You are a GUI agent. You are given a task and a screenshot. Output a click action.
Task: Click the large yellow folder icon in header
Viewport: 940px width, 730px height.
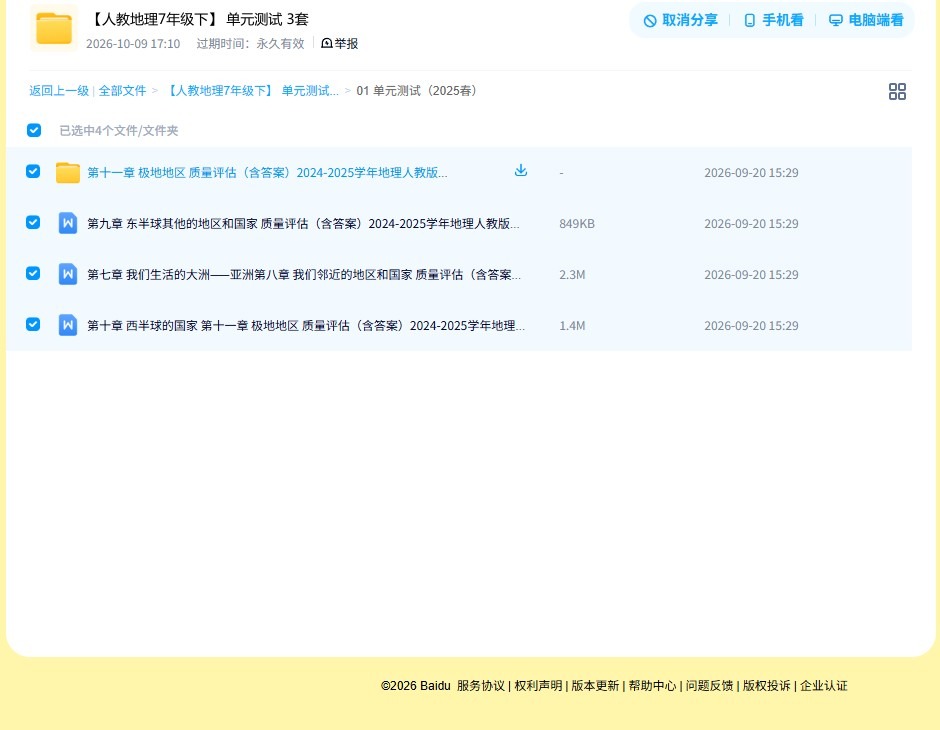tap(54, 28)
